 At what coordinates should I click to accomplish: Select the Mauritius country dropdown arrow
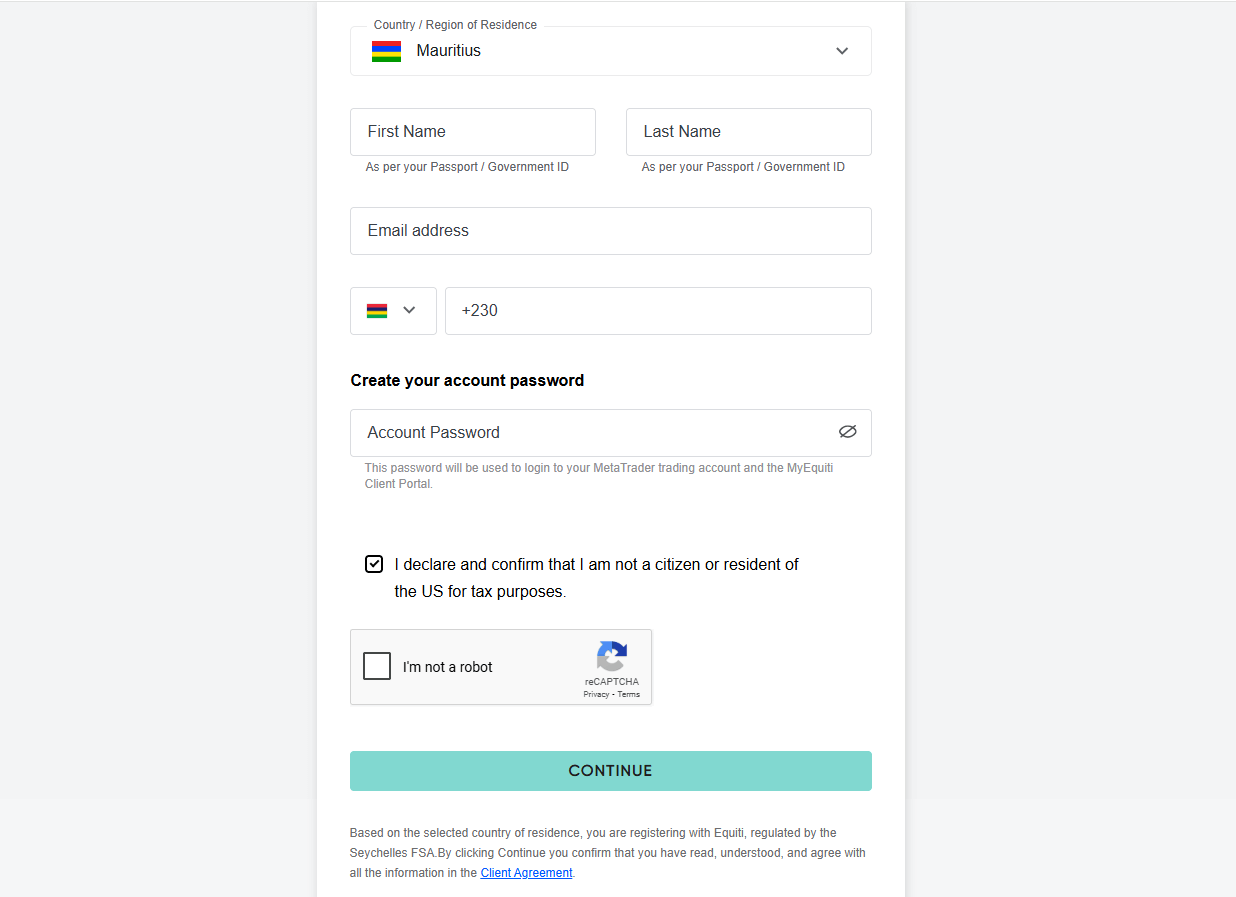842,51
